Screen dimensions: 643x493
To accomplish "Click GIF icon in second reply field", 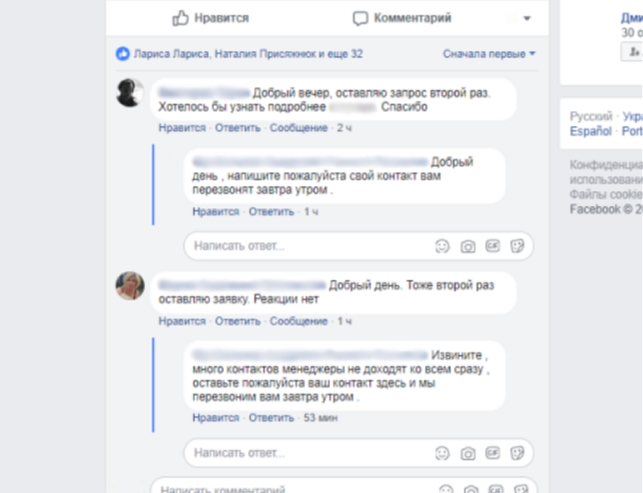I will coord(493,453).
